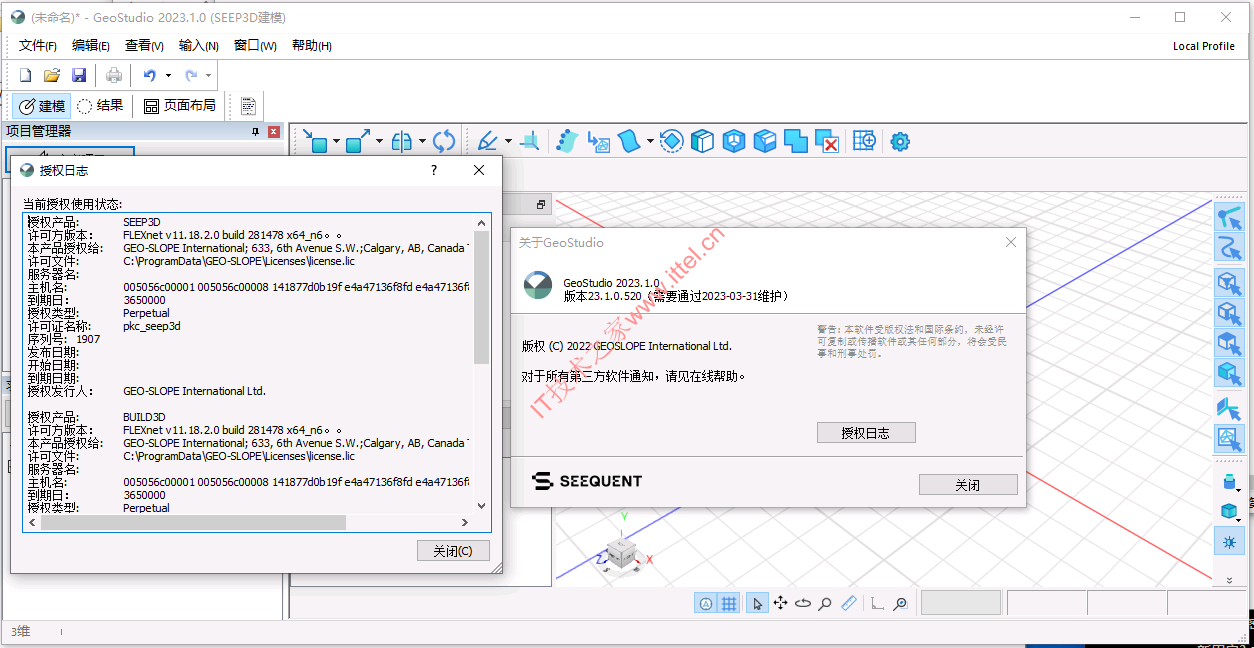
Task: Click the points-on-surface icon
Action: pos(567,141)
